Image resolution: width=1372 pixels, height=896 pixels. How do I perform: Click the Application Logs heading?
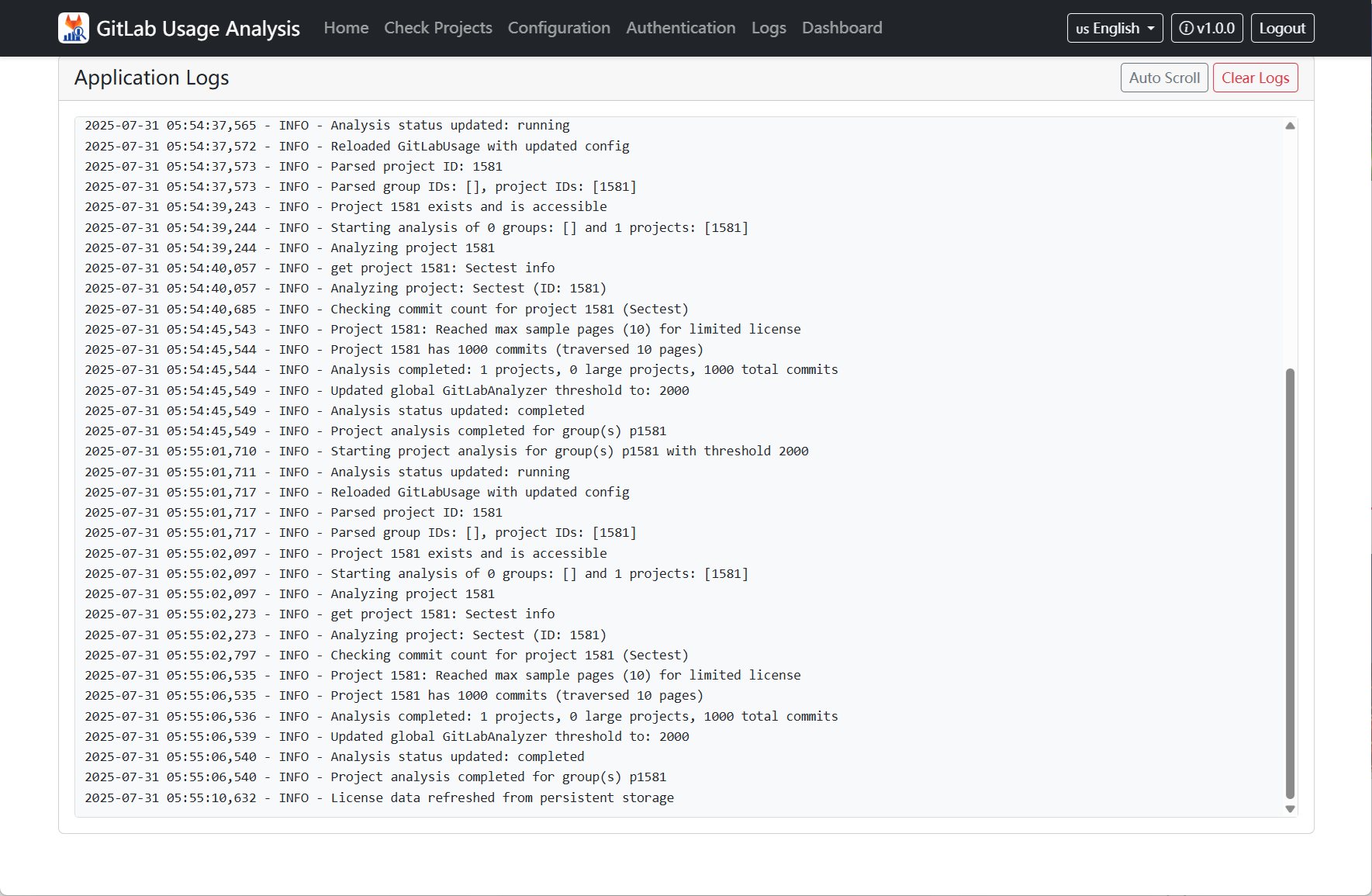[x=152, y=78]
